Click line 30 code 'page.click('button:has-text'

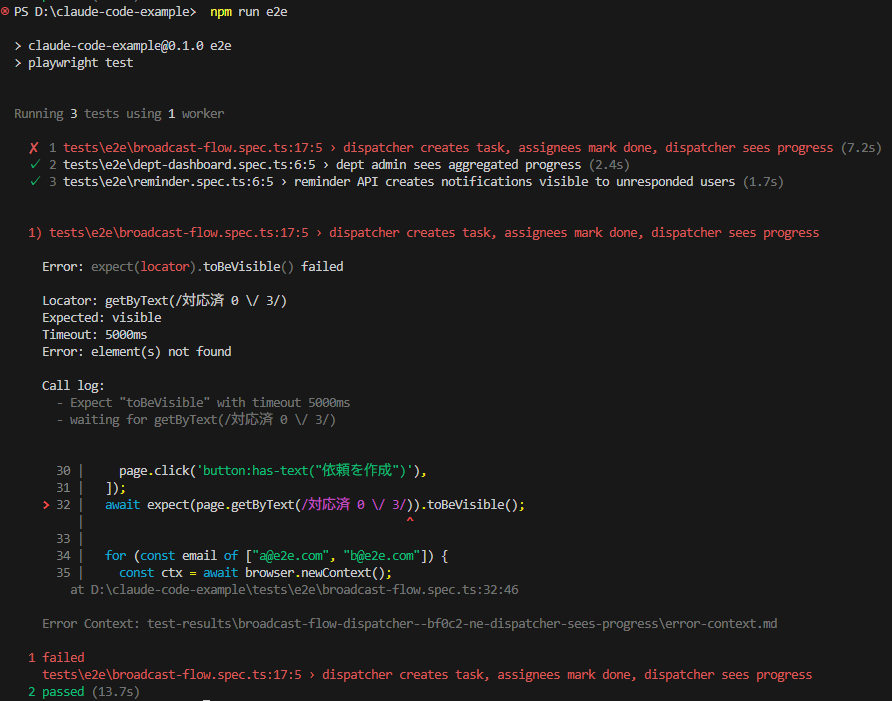point(273,471)
